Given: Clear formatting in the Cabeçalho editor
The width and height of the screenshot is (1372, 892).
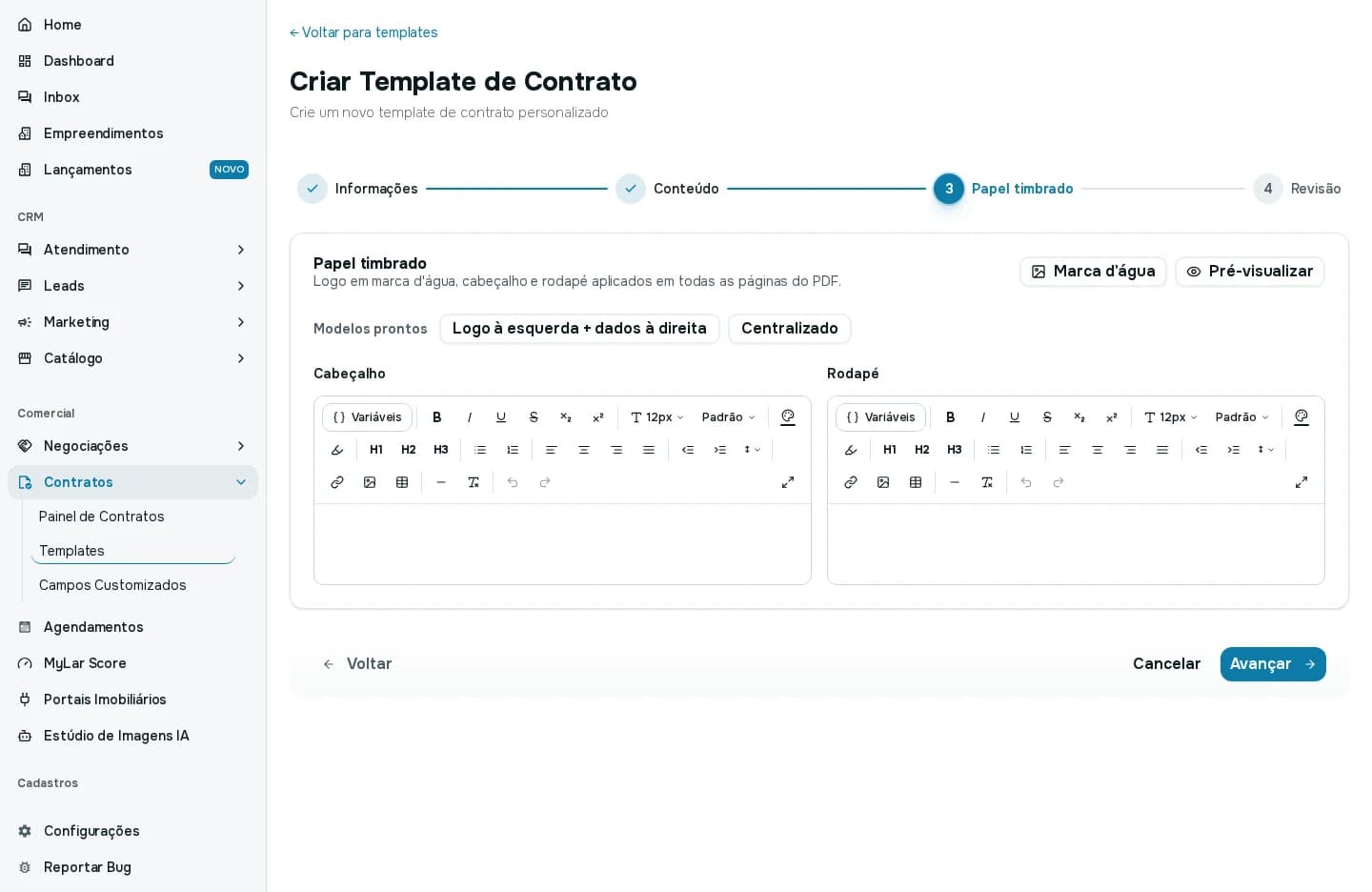Looking at the screenshot, I should 474,482.
